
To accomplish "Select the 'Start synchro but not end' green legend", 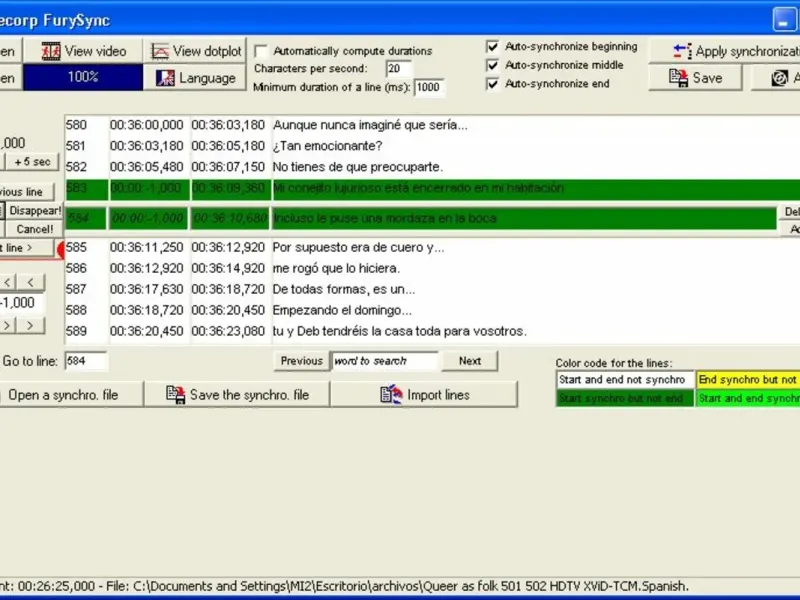I will pos(625,398).
